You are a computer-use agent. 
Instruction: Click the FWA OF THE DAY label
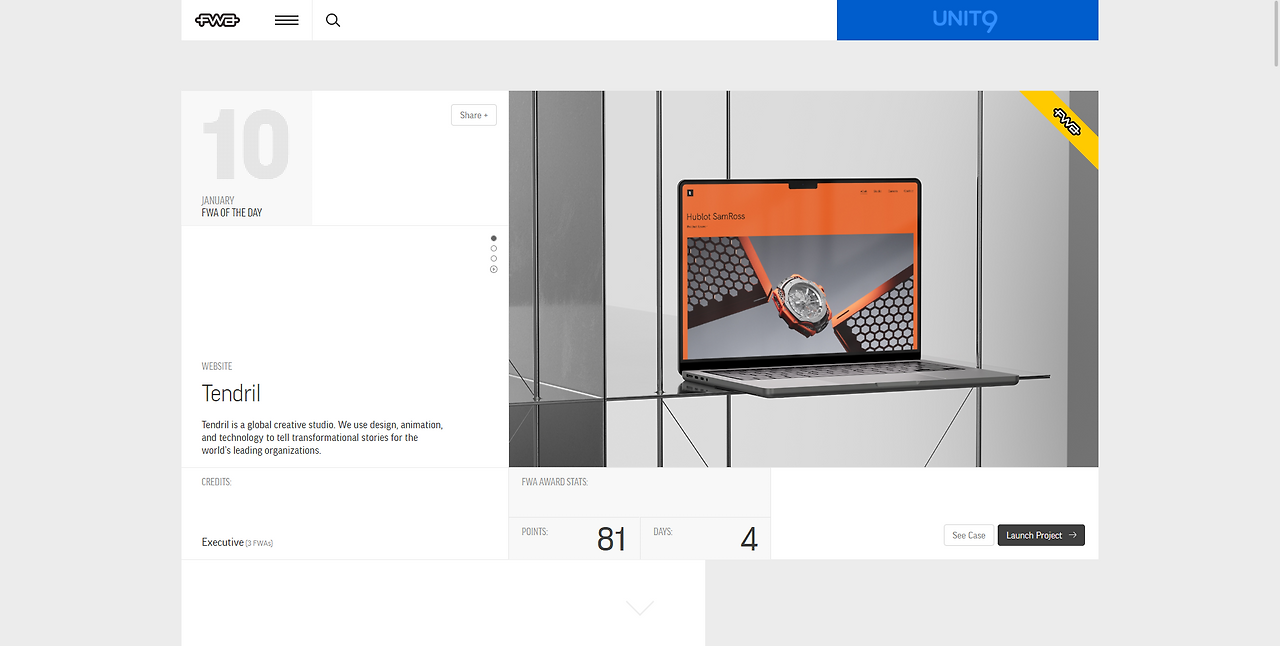pos(232,213)
